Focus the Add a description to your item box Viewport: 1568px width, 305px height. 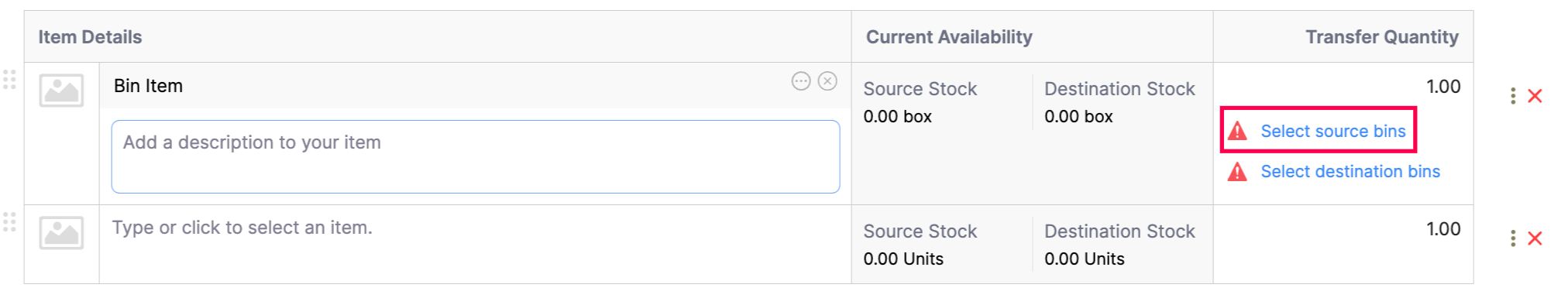coord(476,156)
